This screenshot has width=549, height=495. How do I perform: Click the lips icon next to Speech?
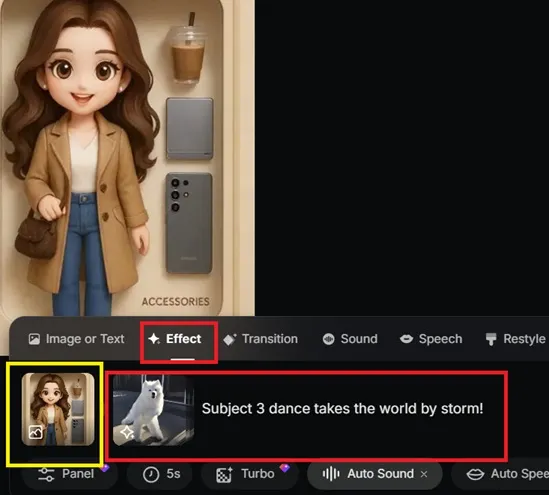[x=406, y=339]
